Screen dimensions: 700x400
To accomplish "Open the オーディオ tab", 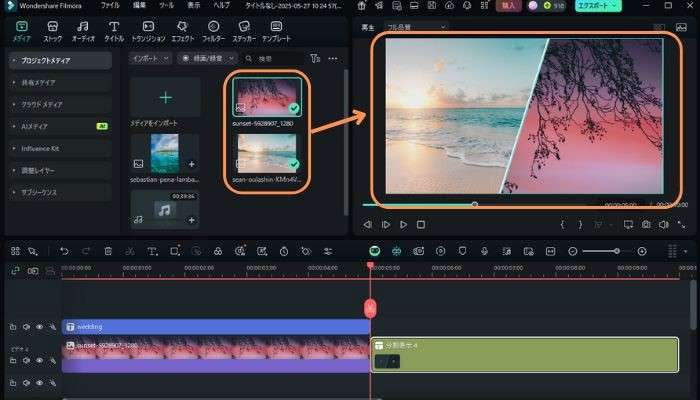I will tap(83, 31).
